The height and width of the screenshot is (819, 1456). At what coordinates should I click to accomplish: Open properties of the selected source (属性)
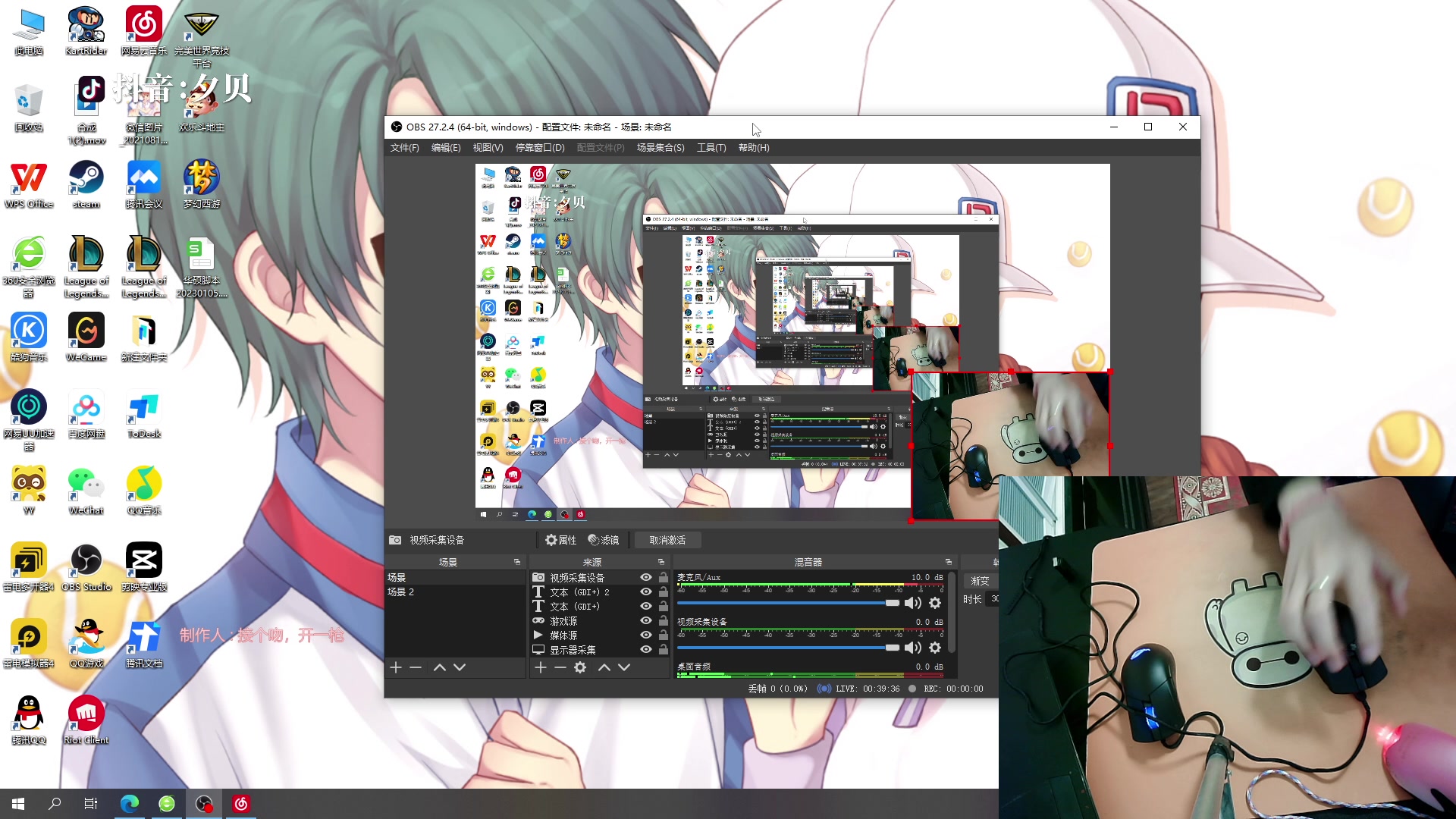point(561,540)
